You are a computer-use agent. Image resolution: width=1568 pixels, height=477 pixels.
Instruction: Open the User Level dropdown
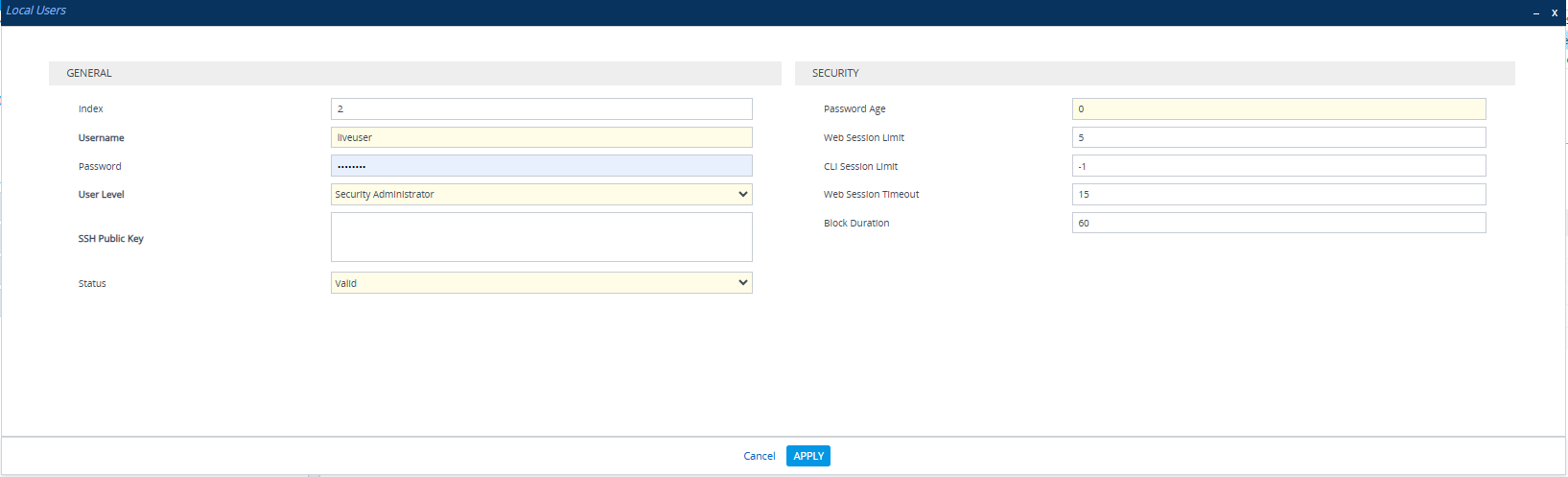(x=541, y=194)
